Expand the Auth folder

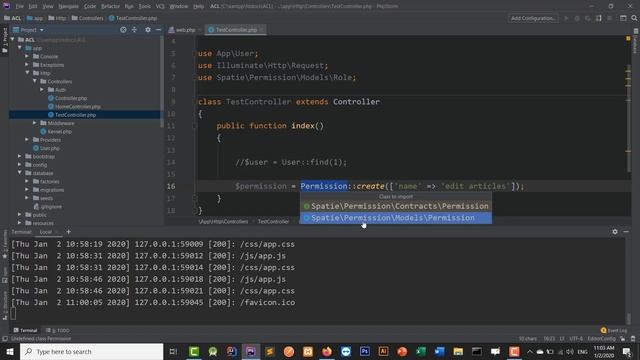42,89
